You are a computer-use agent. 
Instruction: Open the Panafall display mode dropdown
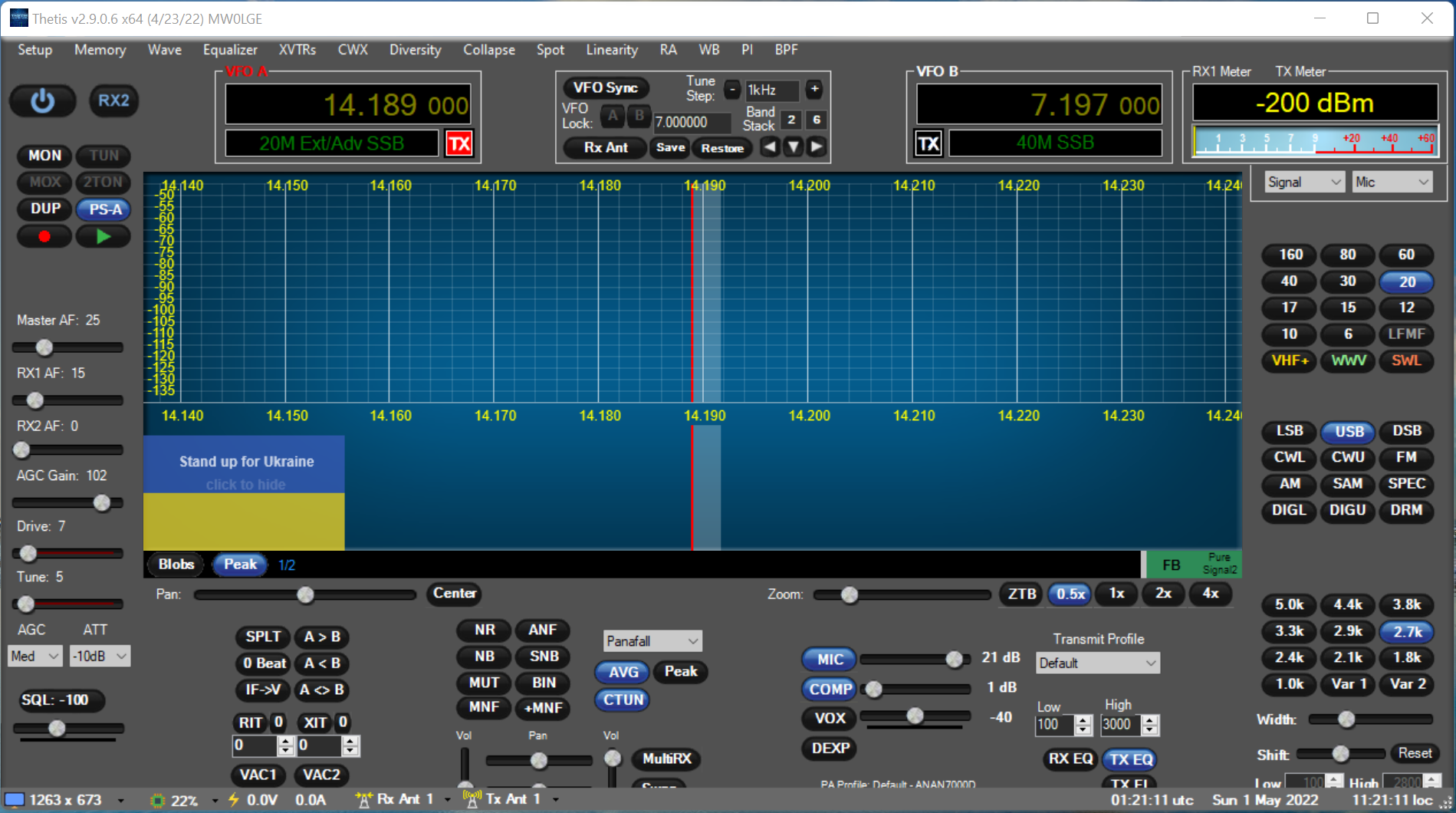click(x=652, y=641)
